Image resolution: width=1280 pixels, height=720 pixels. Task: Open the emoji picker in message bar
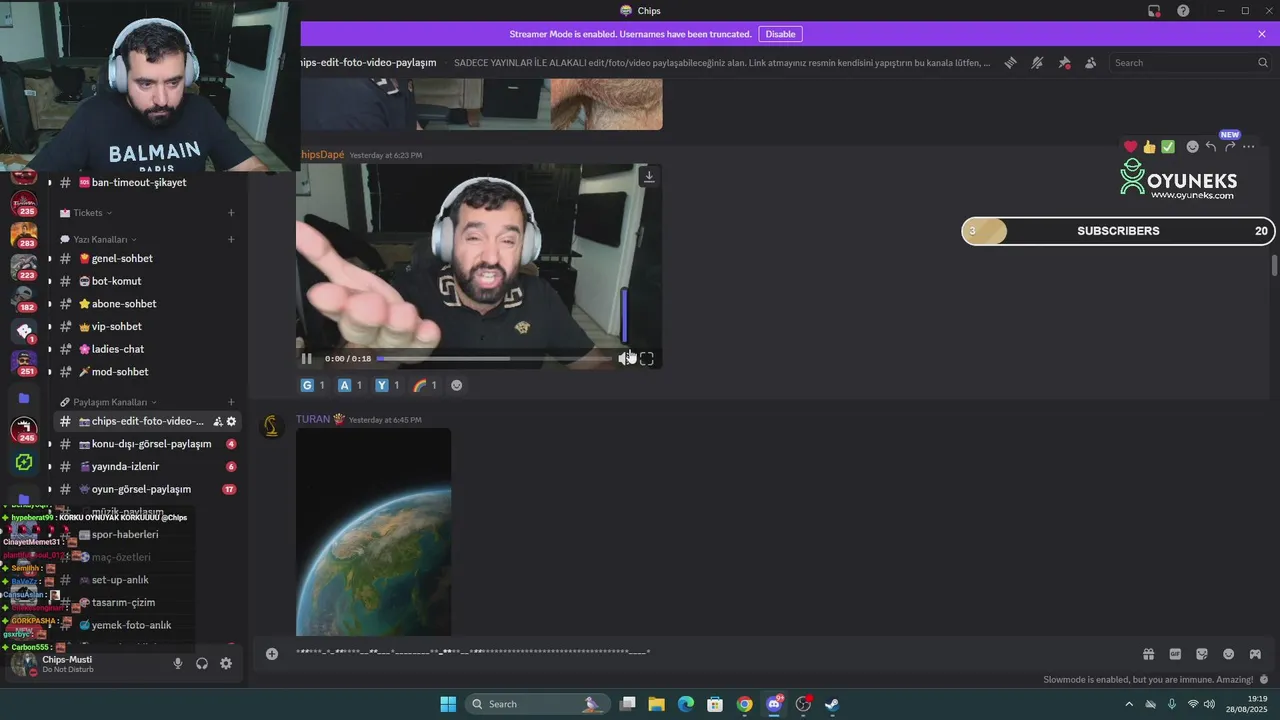1228,654
